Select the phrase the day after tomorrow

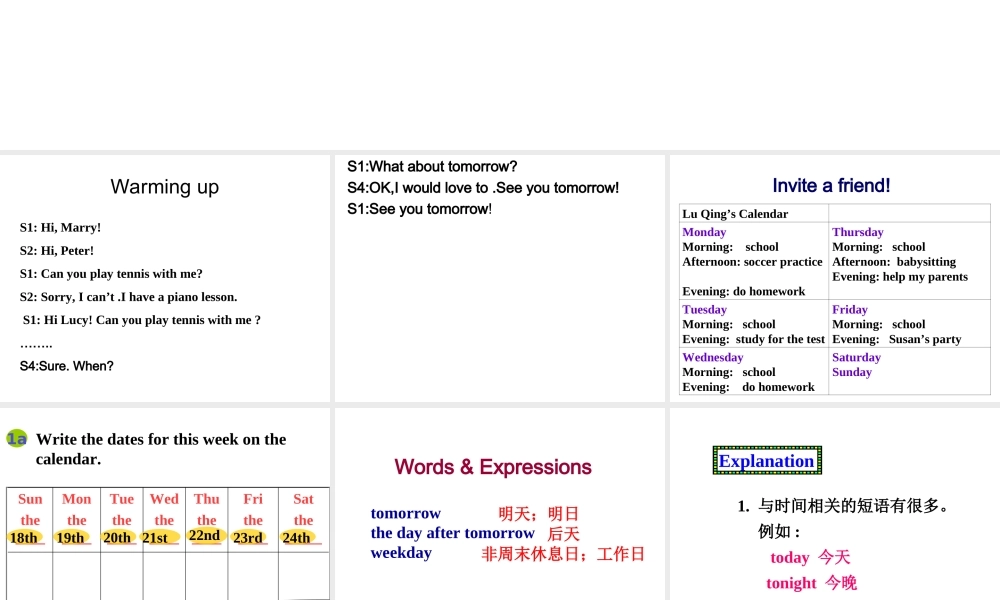click(453, 533)
